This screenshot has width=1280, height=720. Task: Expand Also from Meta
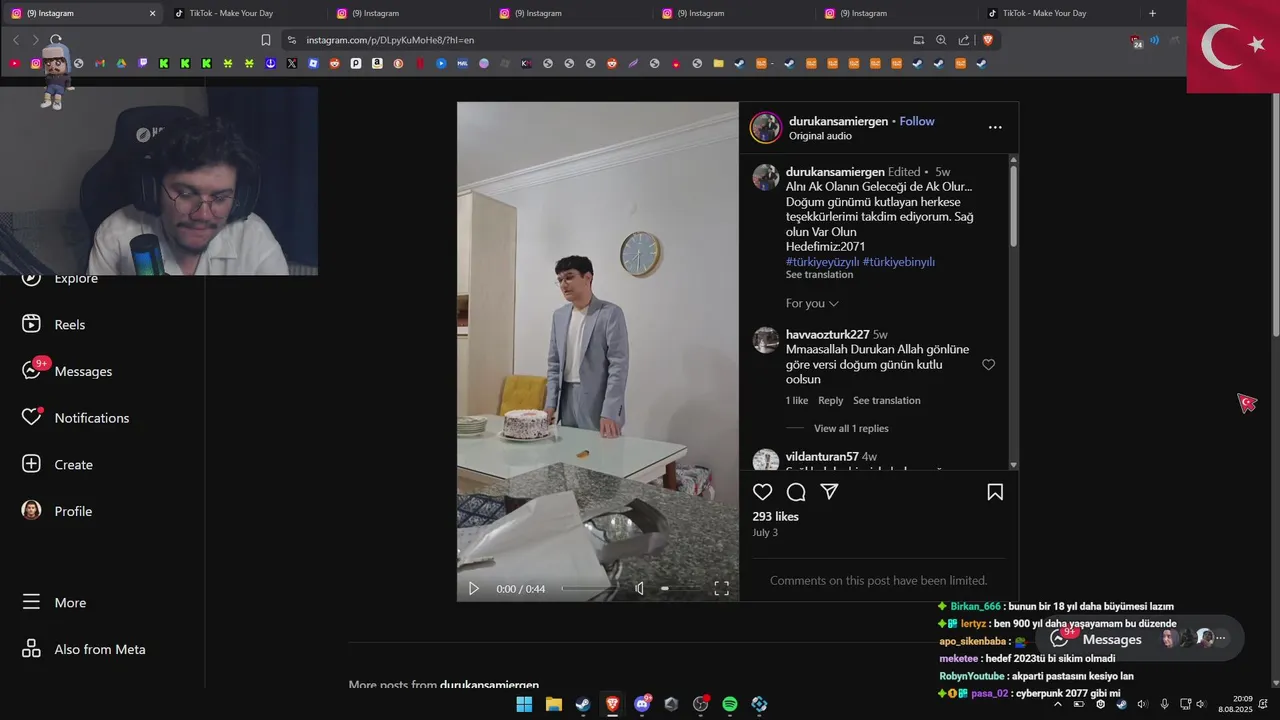tap(84, 649)
